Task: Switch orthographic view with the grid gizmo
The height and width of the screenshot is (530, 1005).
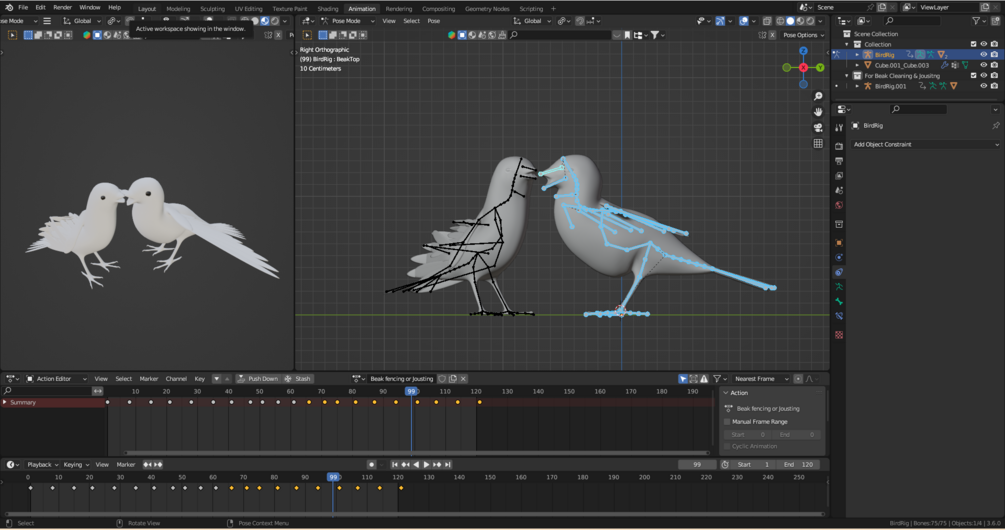Action: tap(818, 144)
